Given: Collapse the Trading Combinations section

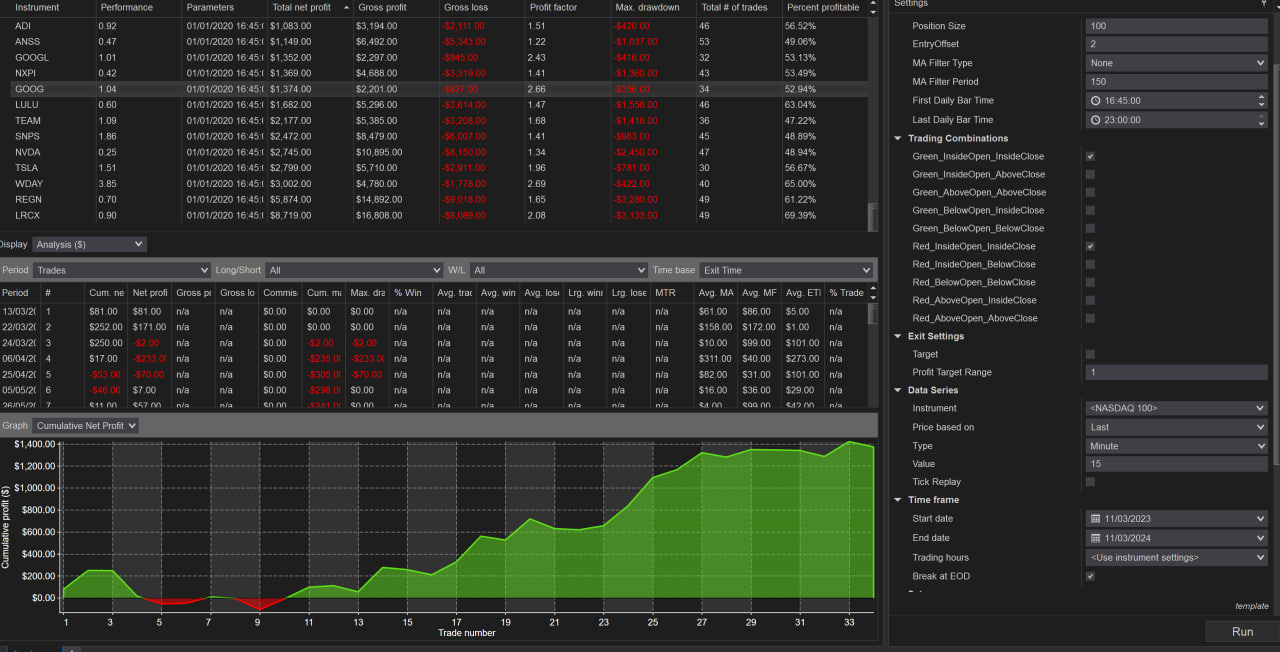Looking at the screenshot, I should tap(898, 138).
